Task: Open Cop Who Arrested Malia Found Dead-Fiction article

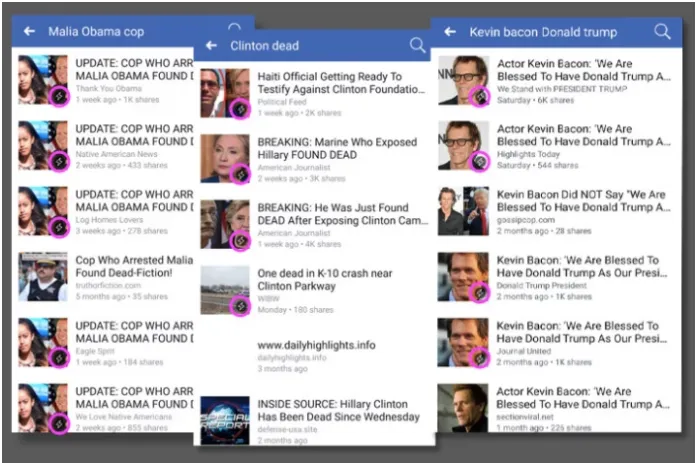Action: (106, 277)
